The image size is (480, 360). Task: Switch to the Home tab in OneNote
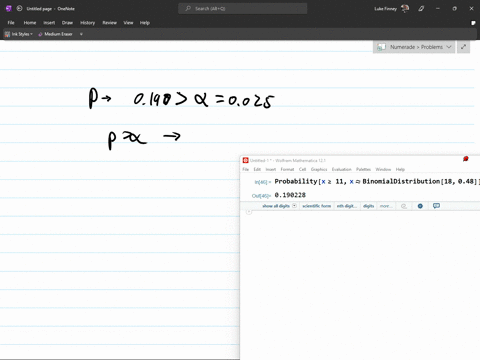(30, 23)
